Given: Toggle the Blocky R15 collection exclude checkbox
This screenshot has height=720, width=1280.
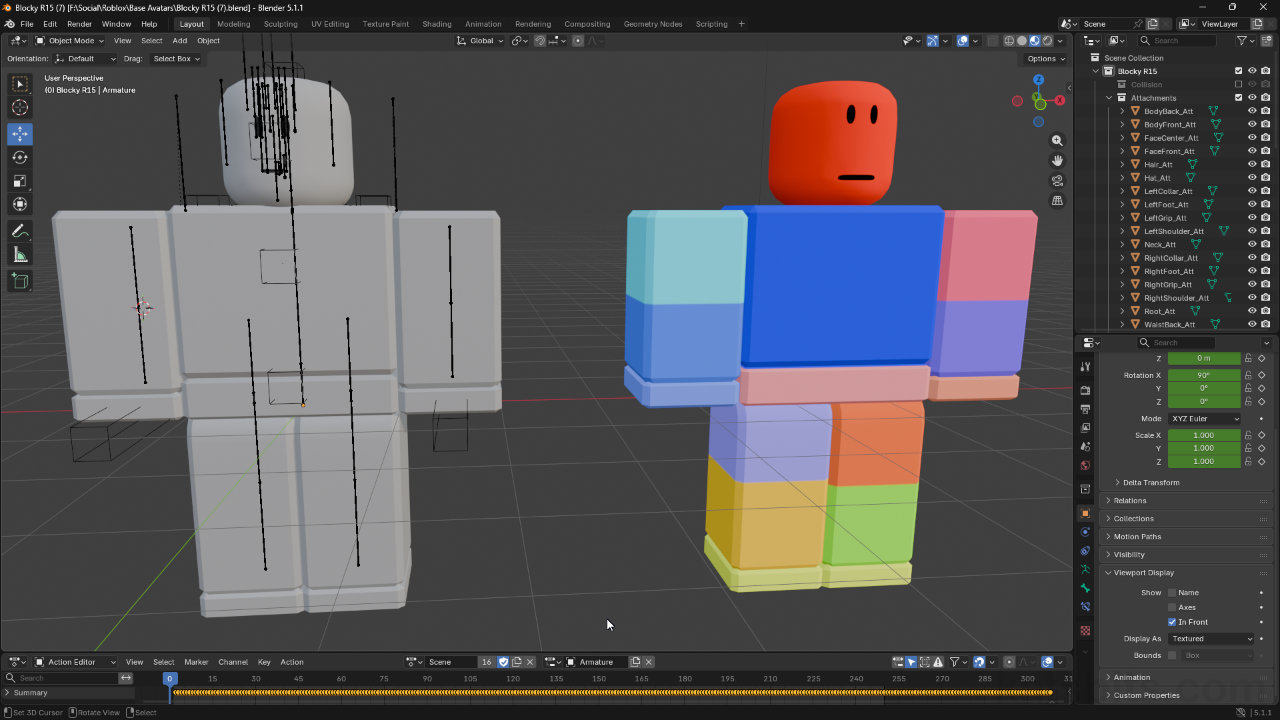Looking at the screenshot, I should (1239, 71).
